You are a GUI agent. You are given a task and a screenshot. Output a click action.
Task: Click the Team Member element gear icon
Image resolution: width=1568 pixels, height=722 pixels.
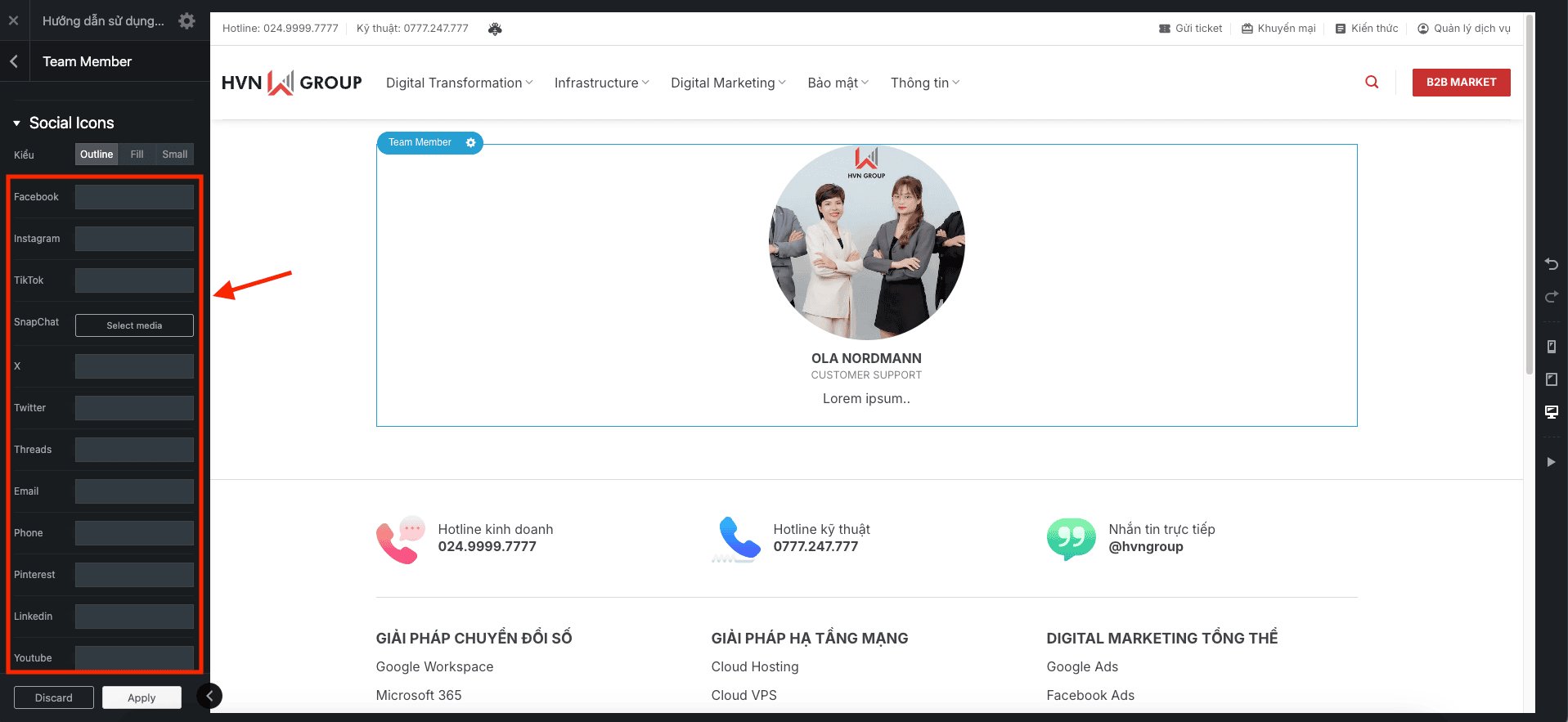tap(470, 142)
